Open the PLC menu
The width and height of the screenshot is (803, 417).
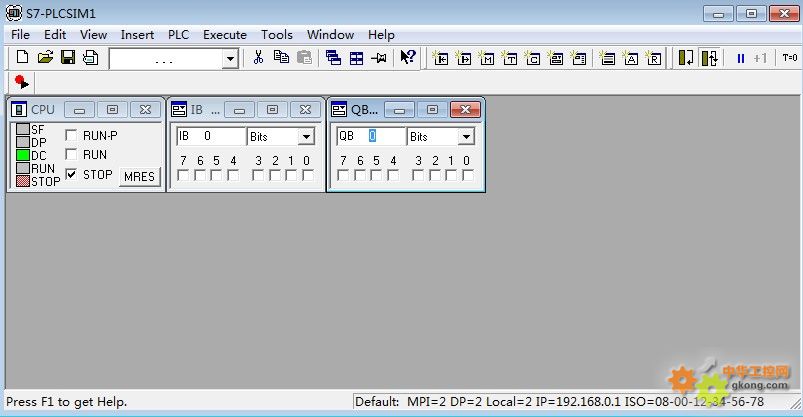tap(178, 35)
